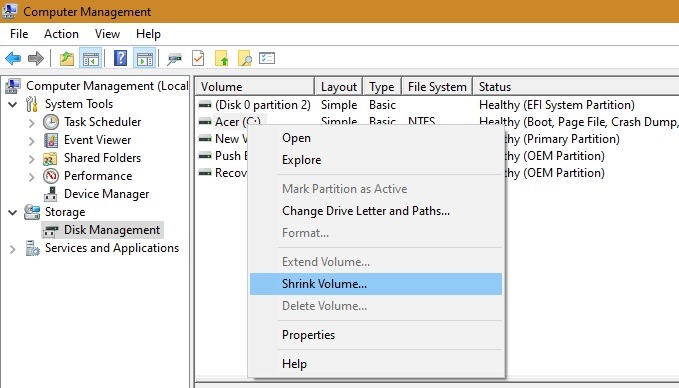679x388 pixels.
Task: Click the Forward arrow toolbar icon
Action: [x=36, y=58]
